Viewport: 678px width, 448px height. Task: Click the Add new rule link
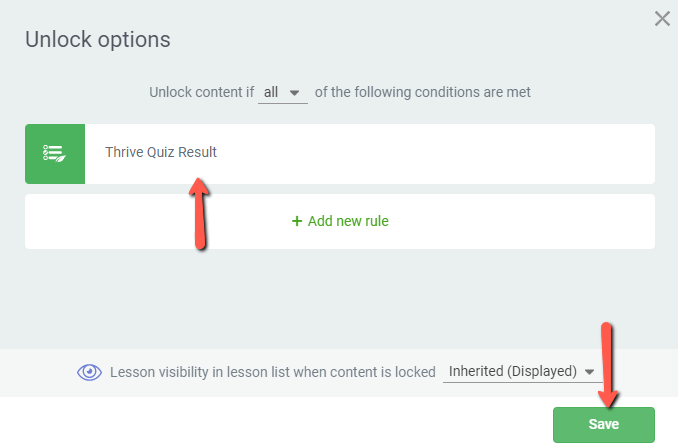(x=340, y=221)
